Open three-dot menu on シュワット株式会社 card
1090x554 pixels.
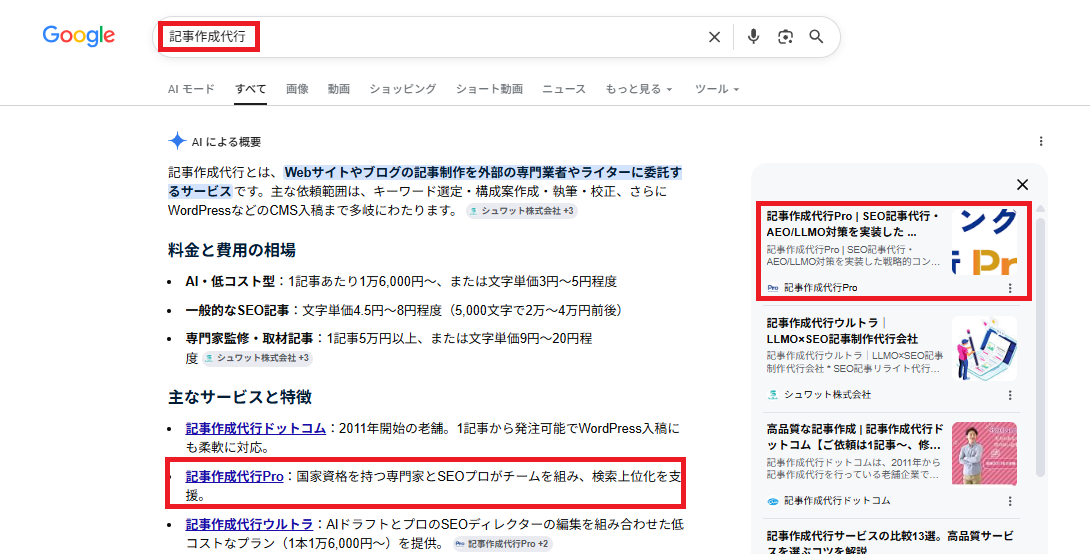point(1010,395)
